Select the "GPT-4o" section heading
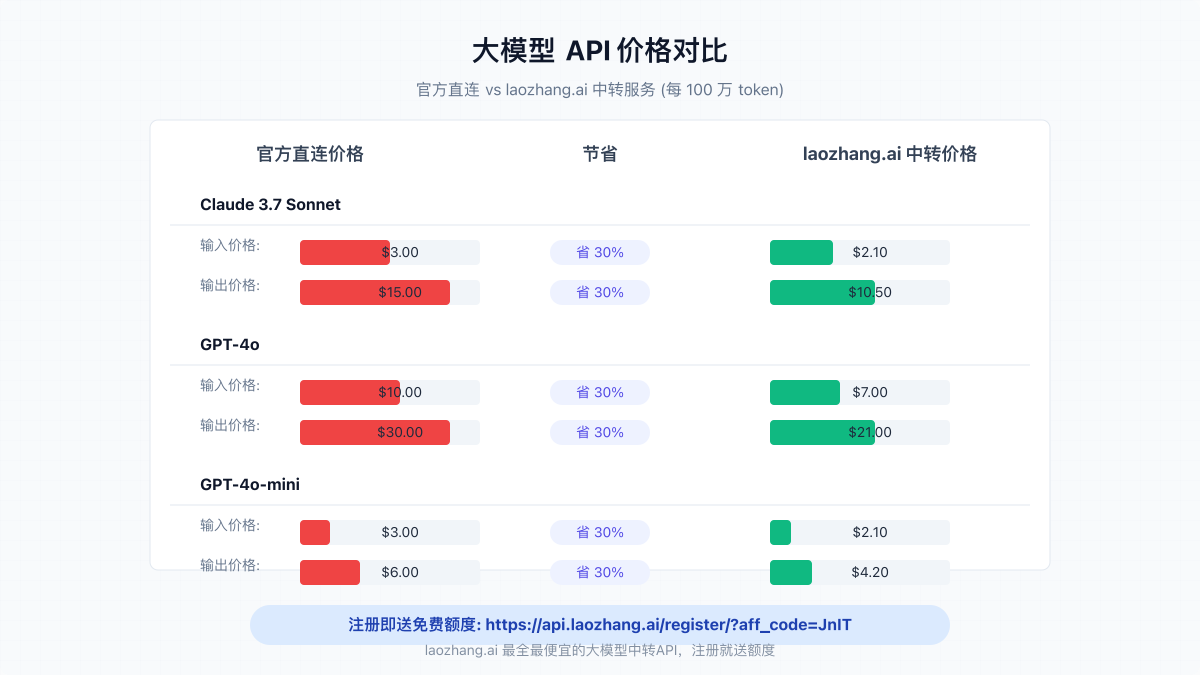This screenshot has width=1200, height=675. pos(230,345)
